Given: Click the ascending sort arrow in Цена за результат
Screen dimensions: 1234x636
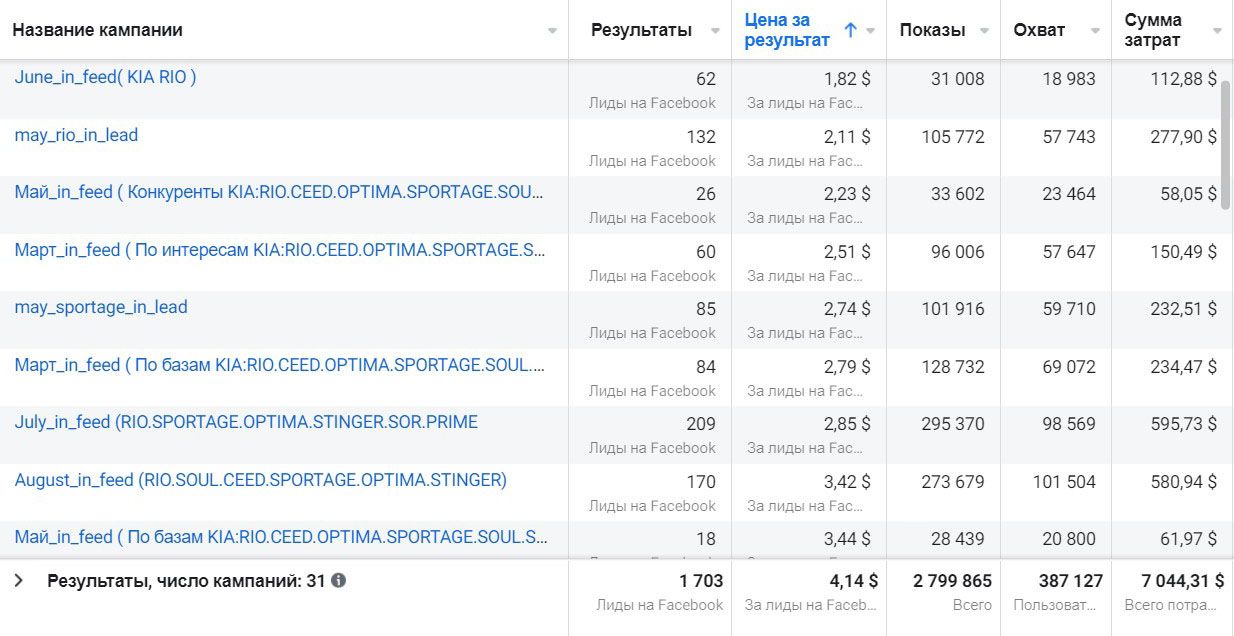Looking at the screenshot, I should (850, 30).
